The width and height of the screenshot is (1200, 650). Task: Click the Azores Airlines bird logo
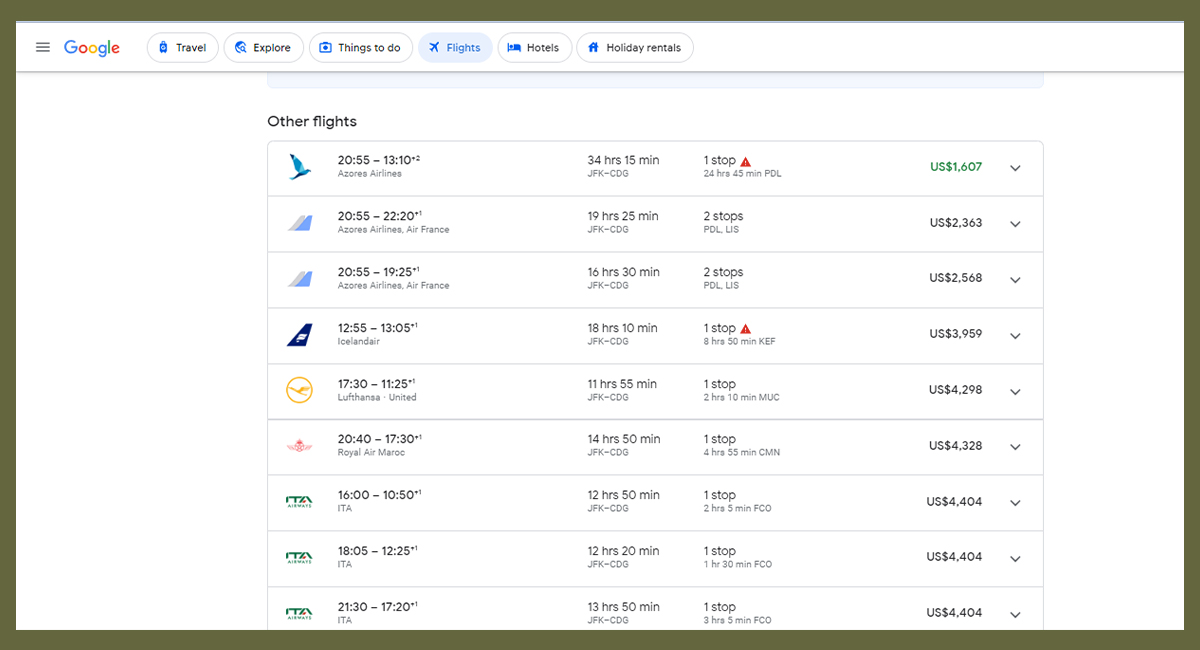point(299,167)
